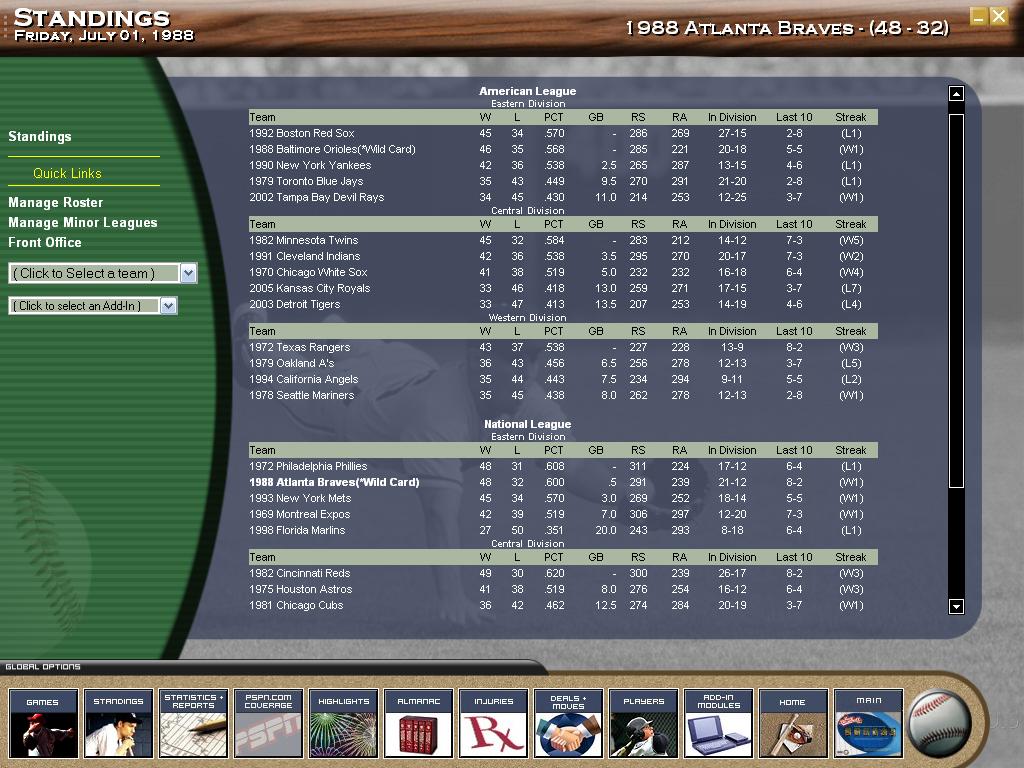Click 26-17 In Division for Cincinnati Reds
Image resolution: width=1024 pixels, height=768 pixels.
pos(732,573)
